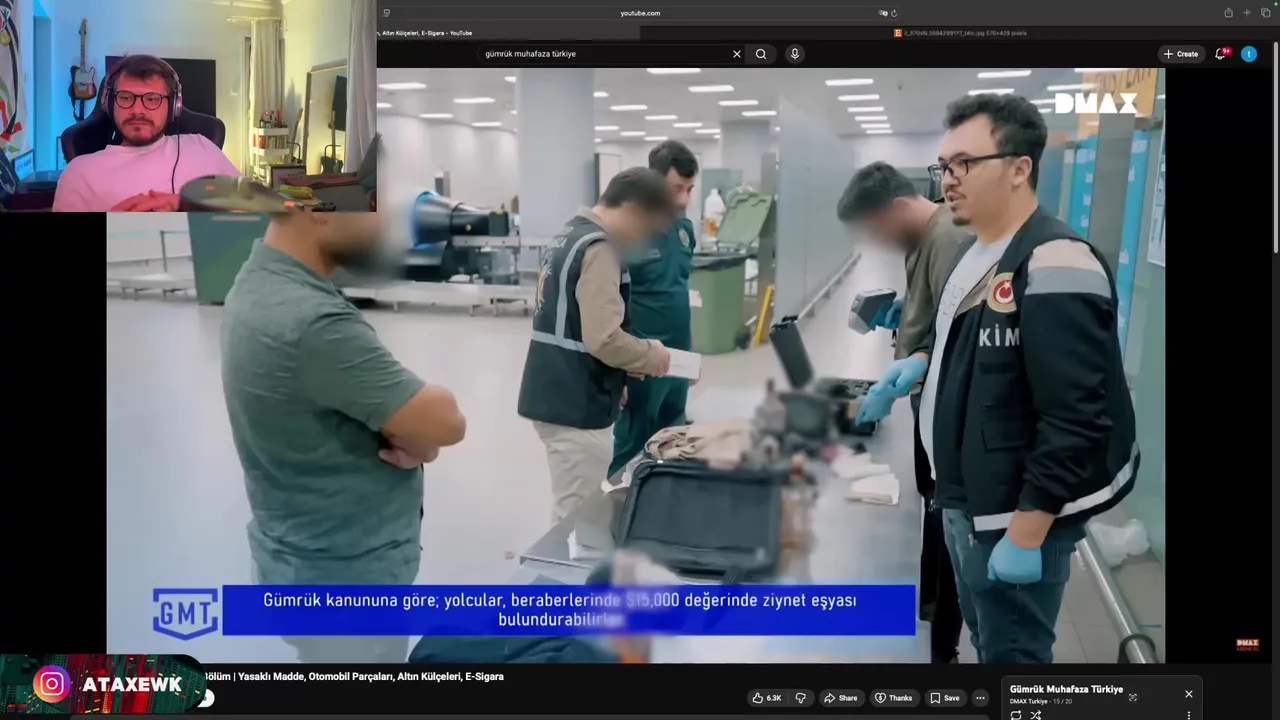
Task: Start voice search with the microphone icon
Action: tap(795, 54)
